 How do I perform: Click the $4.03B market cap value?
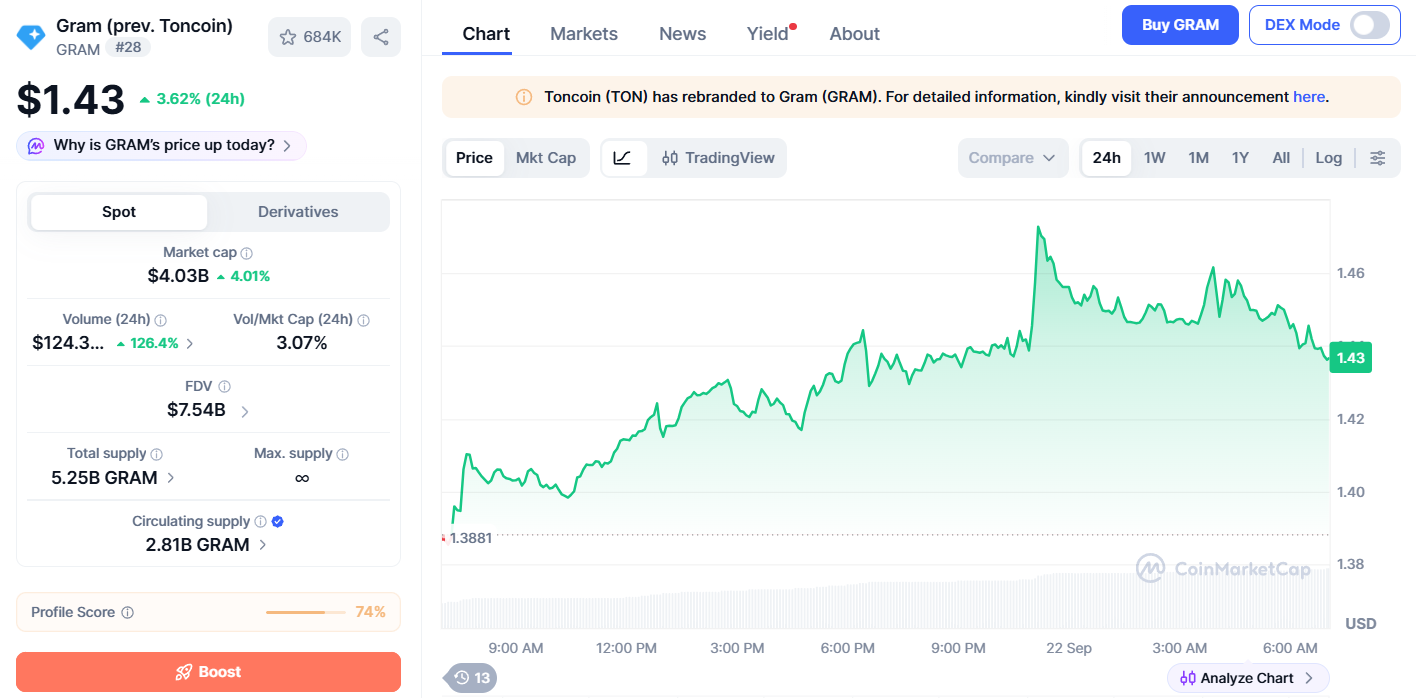click(178, 276)
